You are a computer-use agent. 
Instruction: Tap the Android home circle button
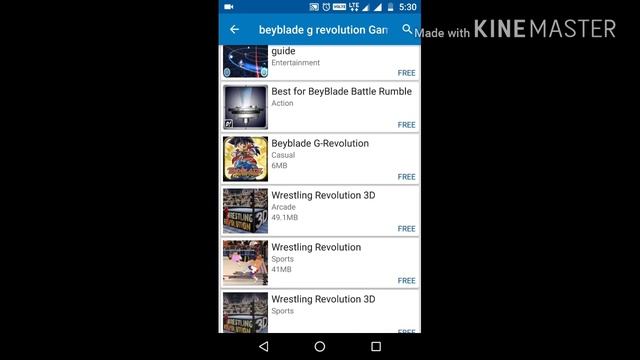point(320,347)
